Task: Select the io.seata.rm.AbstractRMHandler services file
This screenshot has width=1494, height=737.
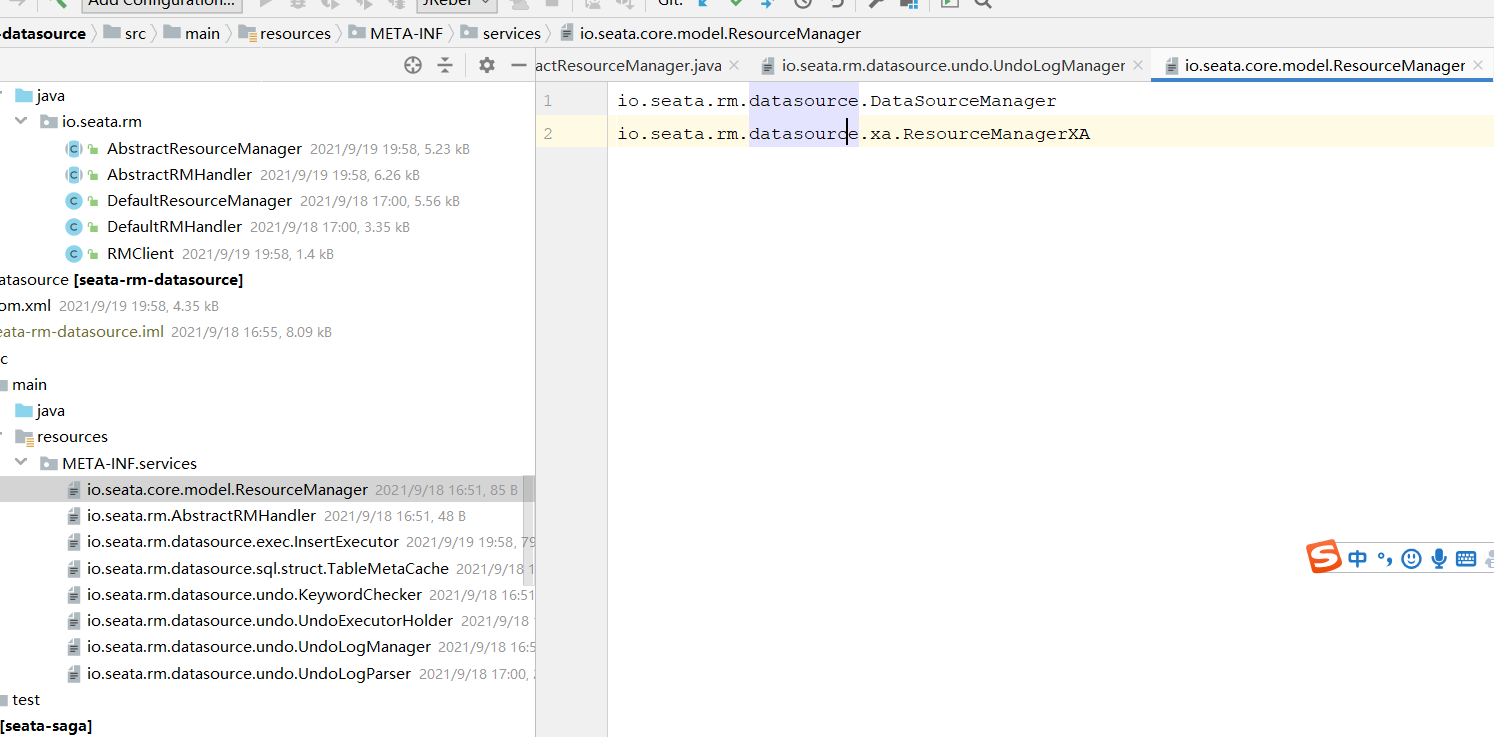Action: pyautogui.click(x=201, y=515)
